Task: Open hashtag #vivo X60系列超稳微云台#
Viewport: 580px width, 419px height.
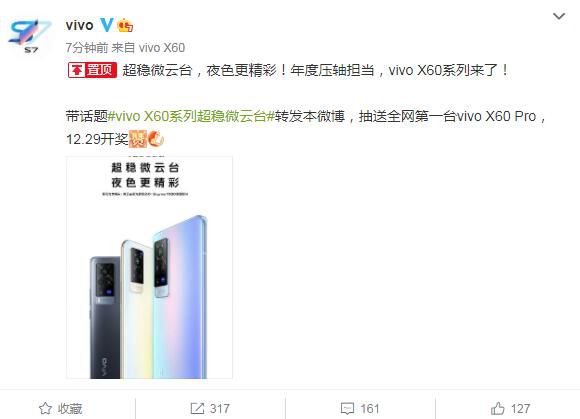Action: (190, 116)
